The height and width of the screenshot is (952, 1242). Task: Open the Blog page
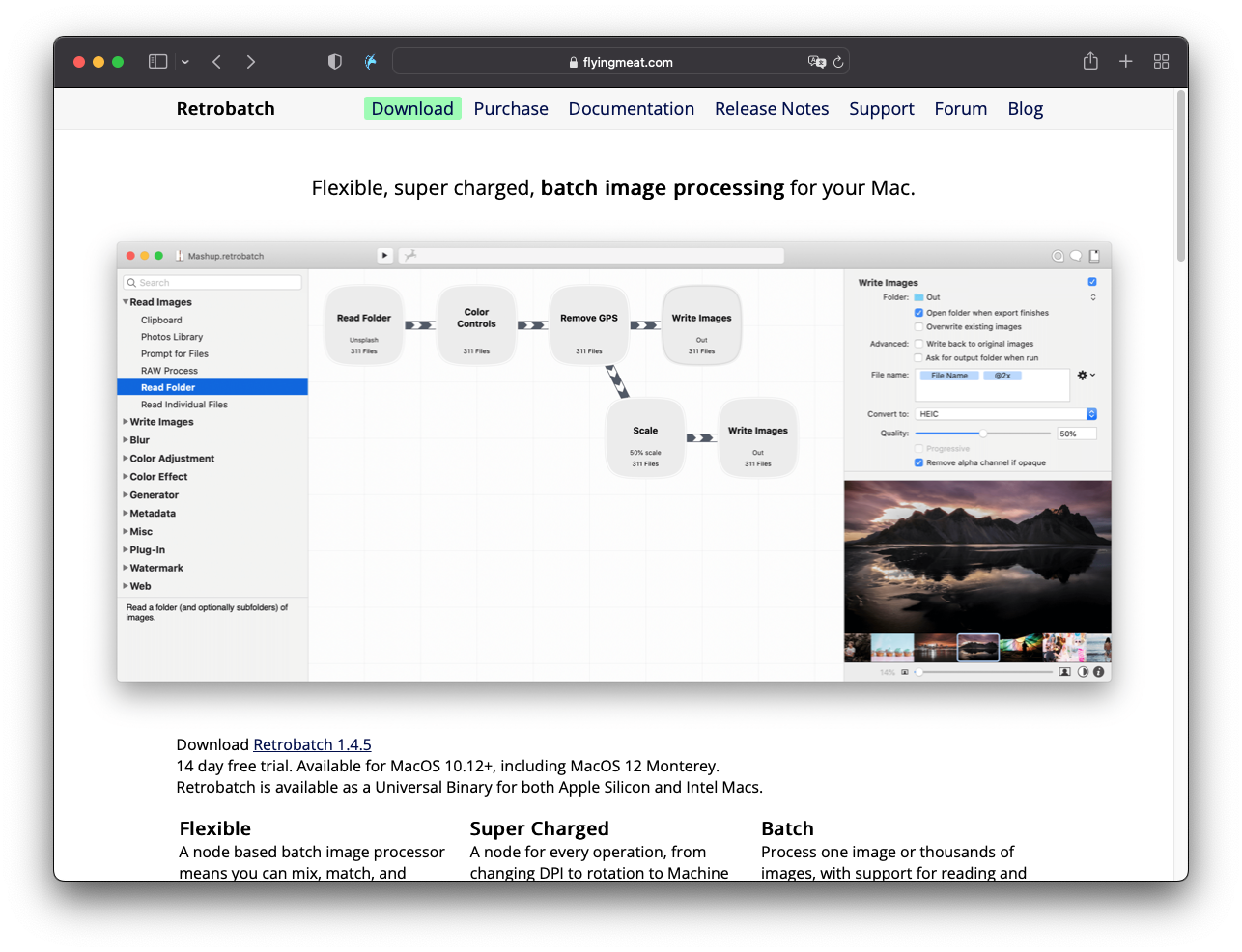click(x=1026, y=109)
